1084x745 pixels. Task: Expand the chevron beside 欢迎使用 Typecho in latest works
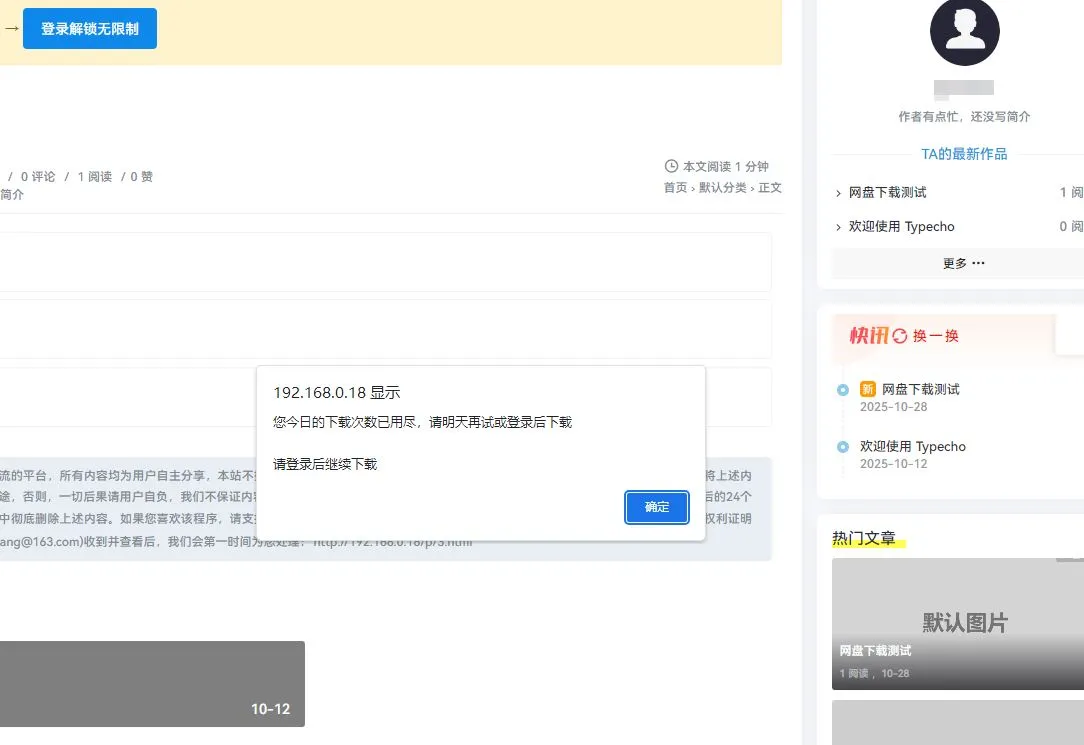pyautogui.click(x=838, y=228)
